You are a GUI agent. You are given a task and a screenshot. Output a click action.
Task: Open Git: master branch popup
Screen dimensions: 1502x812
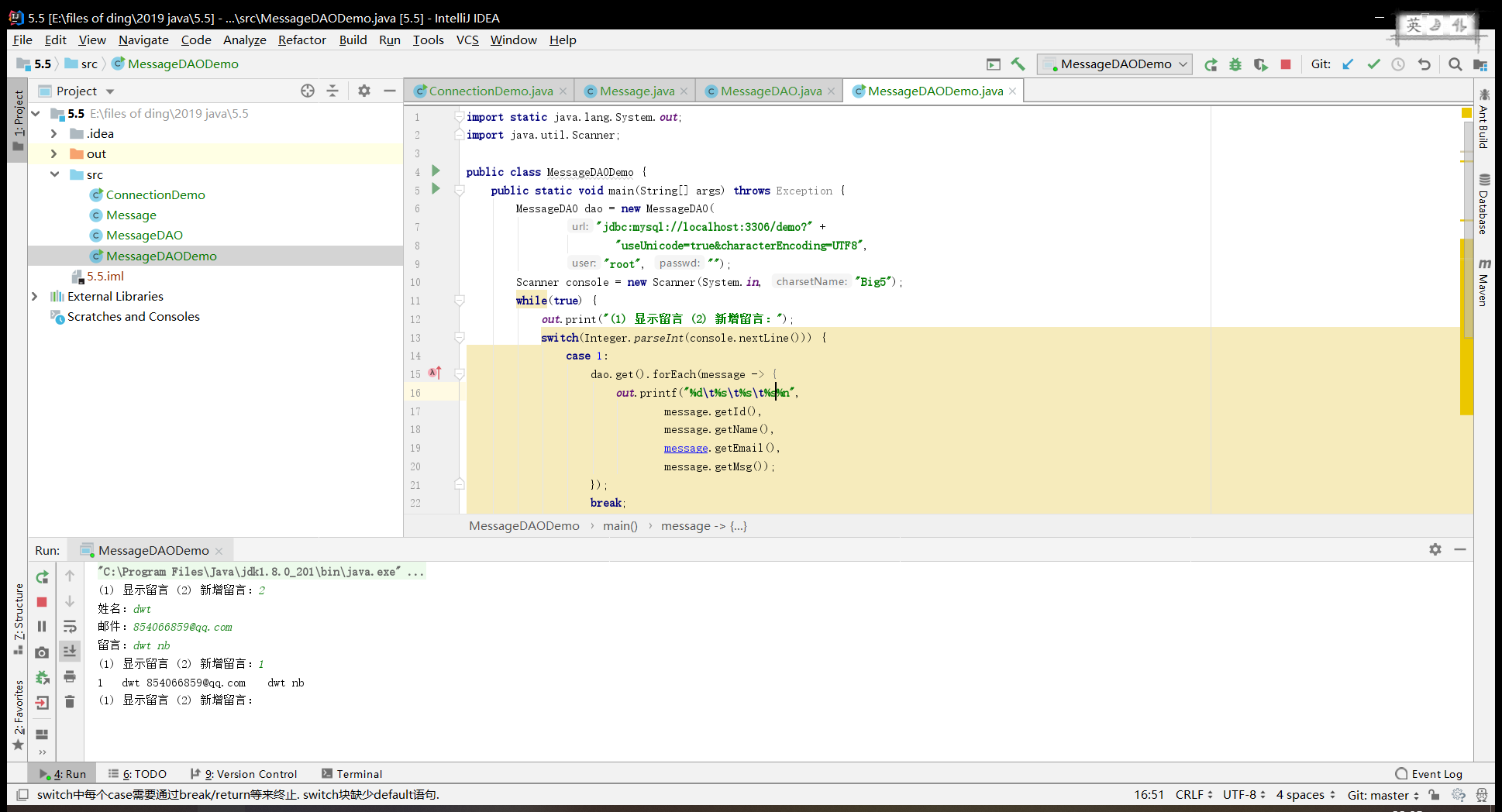(x=1383, y=795)
